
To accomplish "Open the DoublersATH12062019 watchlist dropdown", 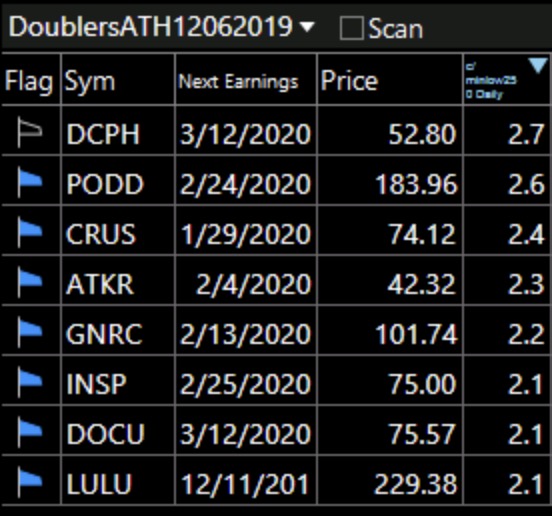I will pos(307,27).
